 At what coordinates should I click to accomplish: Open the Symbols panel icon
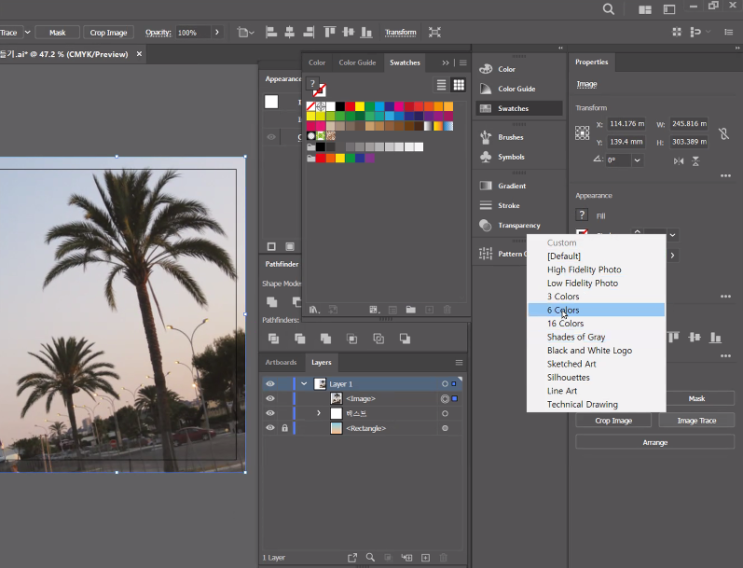(x=486, y=157)
